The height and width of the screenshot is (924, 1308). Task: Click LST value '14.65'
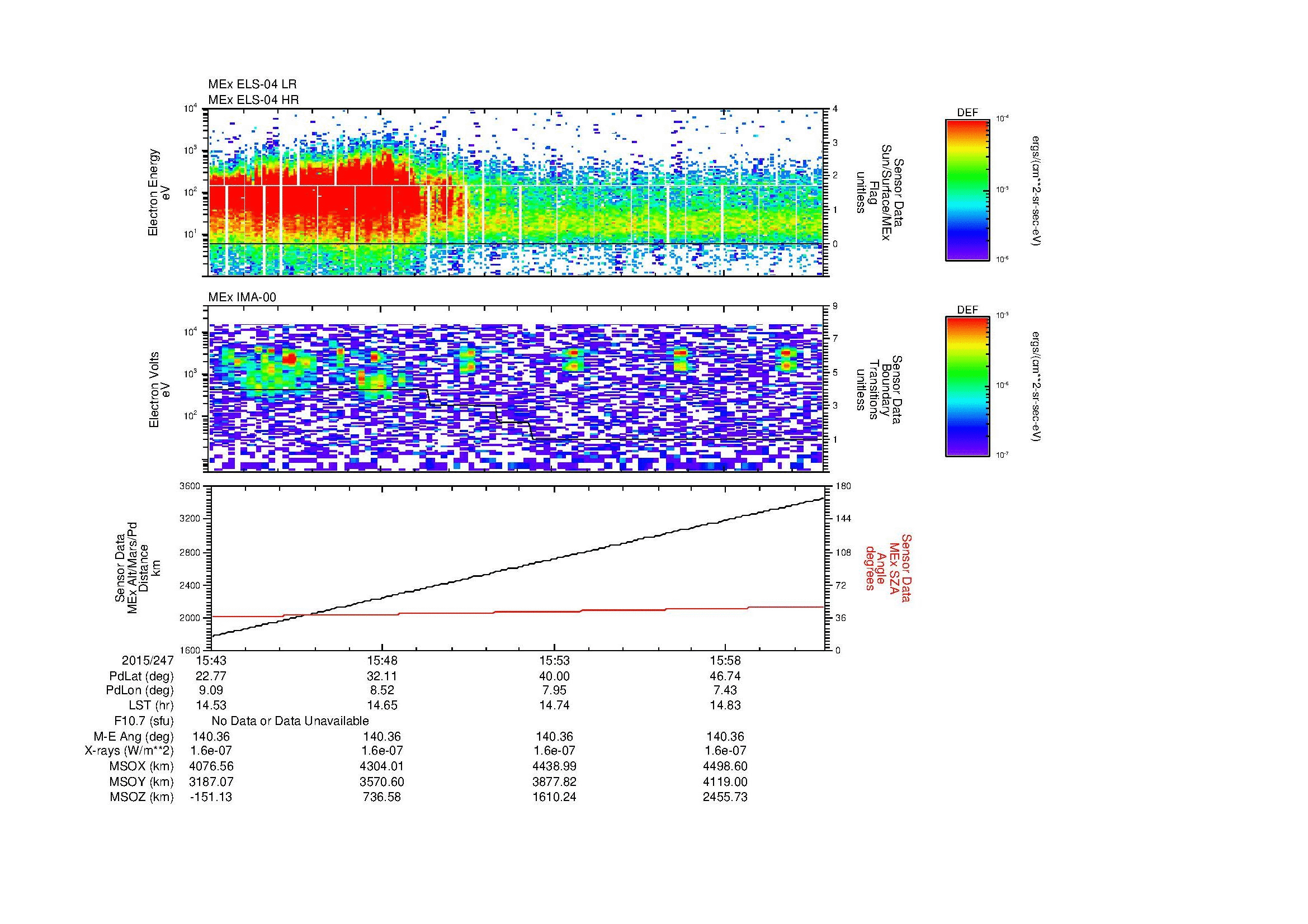pyautogui.click(x=383, y=705)
